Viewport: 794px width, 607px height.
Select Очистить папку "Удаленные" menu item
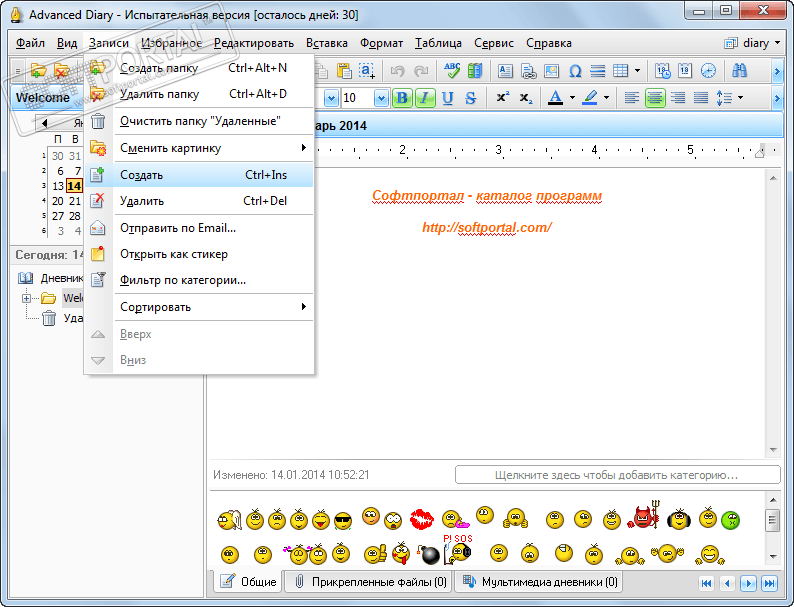point(199,121)
